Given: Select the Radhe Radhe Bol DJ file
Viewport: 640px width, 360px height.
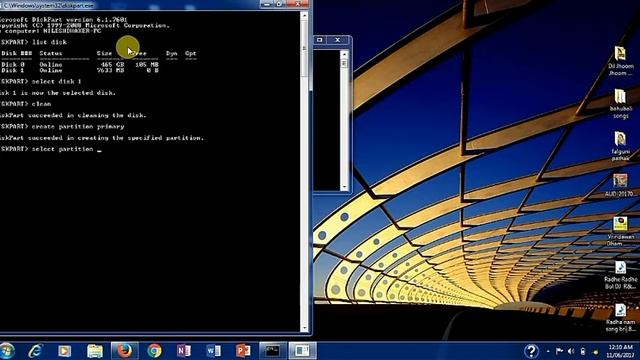Looking at the screenshot, I should (x=620, y=276).
